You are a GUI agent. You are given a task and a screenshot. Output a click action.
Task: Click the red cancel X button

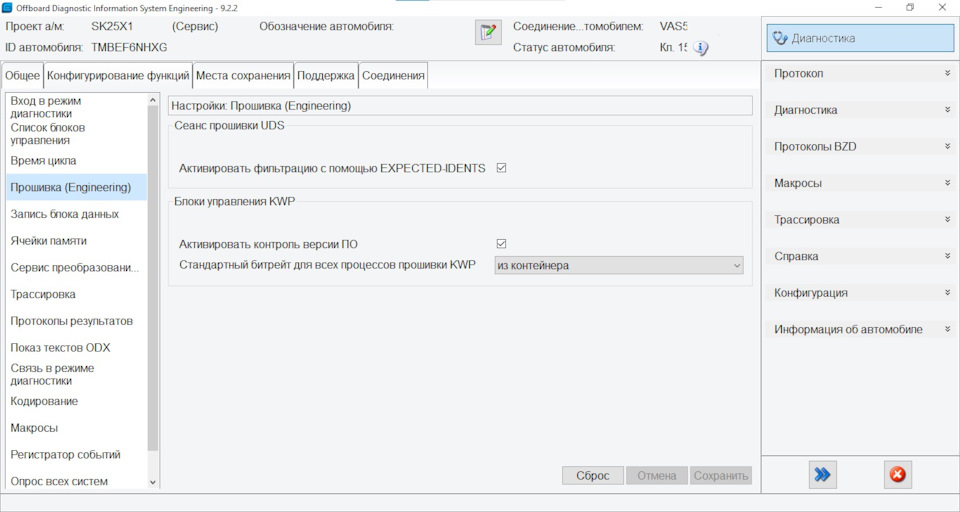(898, 475)
